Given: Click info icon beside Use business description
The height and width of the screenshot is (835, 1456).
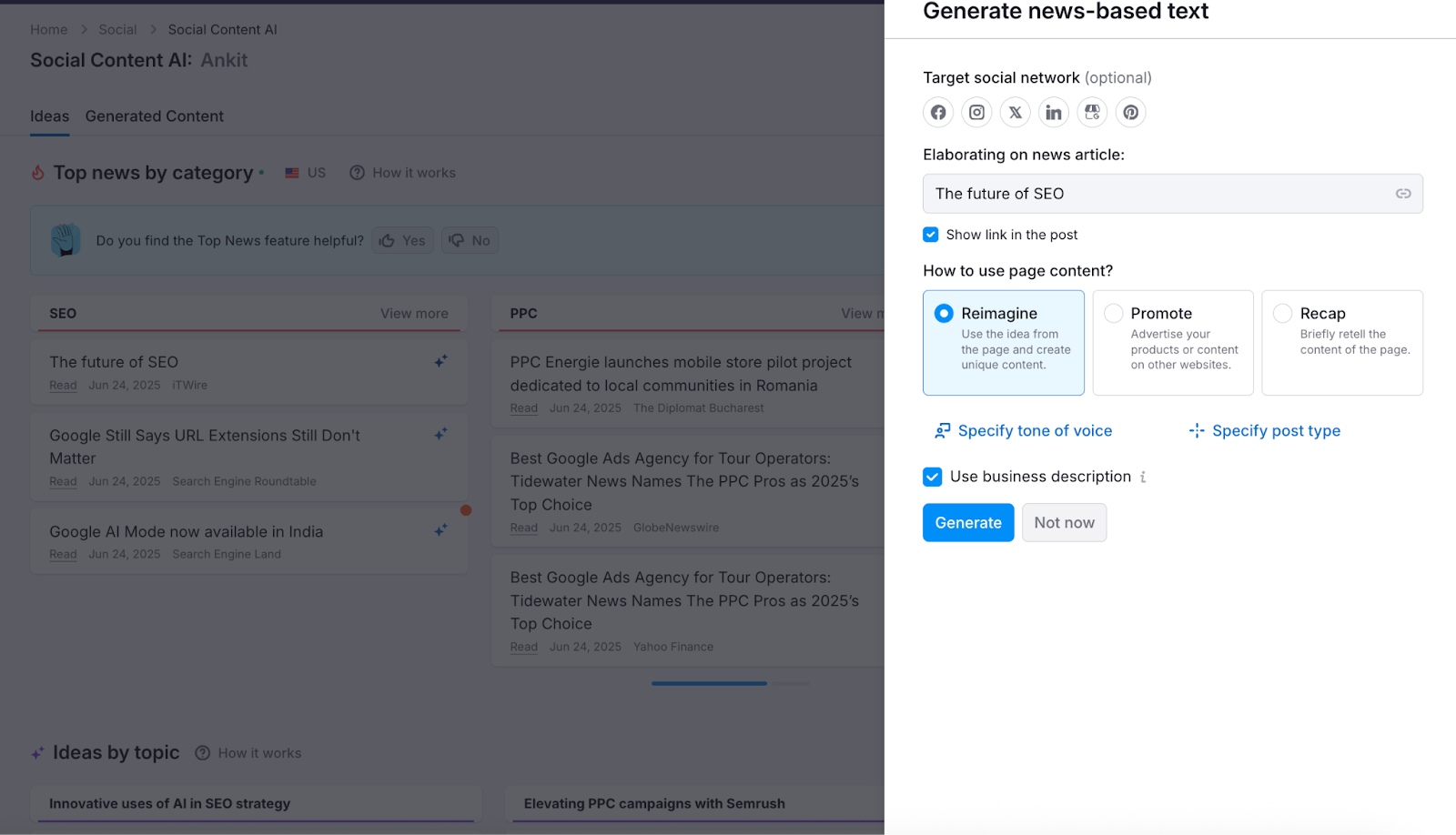Looking at the screenshot, I should click(x=1143, y=478).
